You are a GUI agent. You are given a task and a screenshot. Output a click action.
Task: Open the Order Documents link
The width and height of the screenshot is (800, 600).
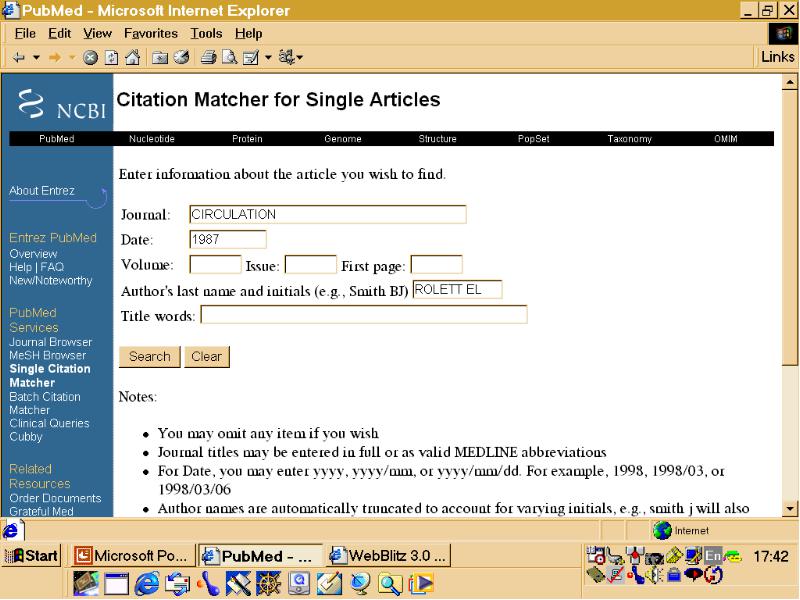(x=55, y=498)
